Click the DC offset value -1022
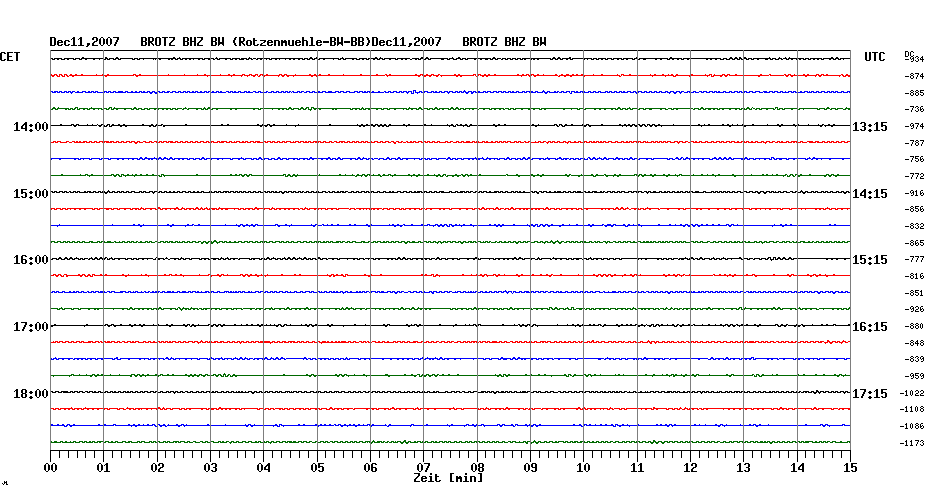 912,392
